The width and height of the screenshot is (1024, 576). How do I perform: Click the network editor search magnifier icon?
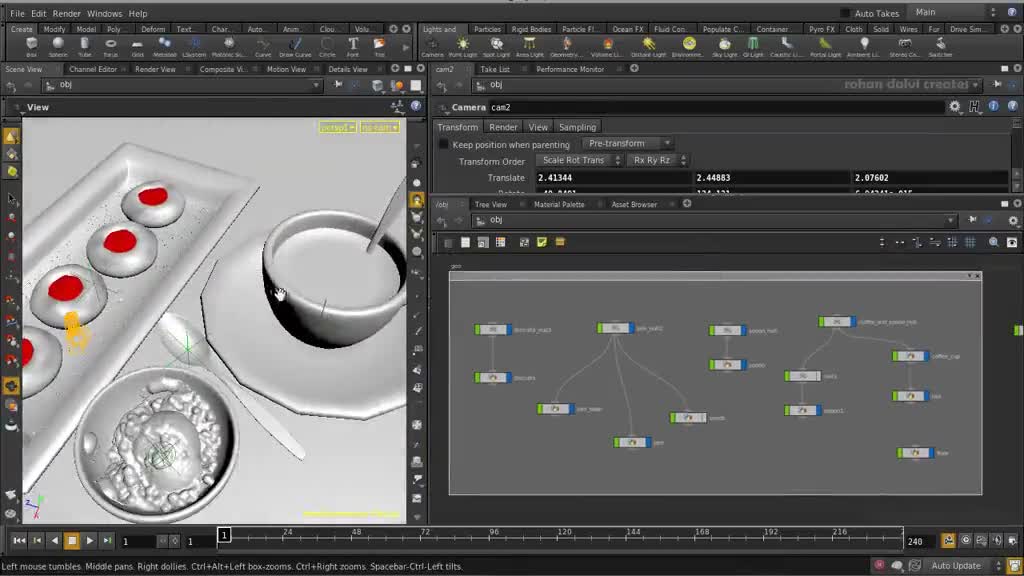point(993,242)
